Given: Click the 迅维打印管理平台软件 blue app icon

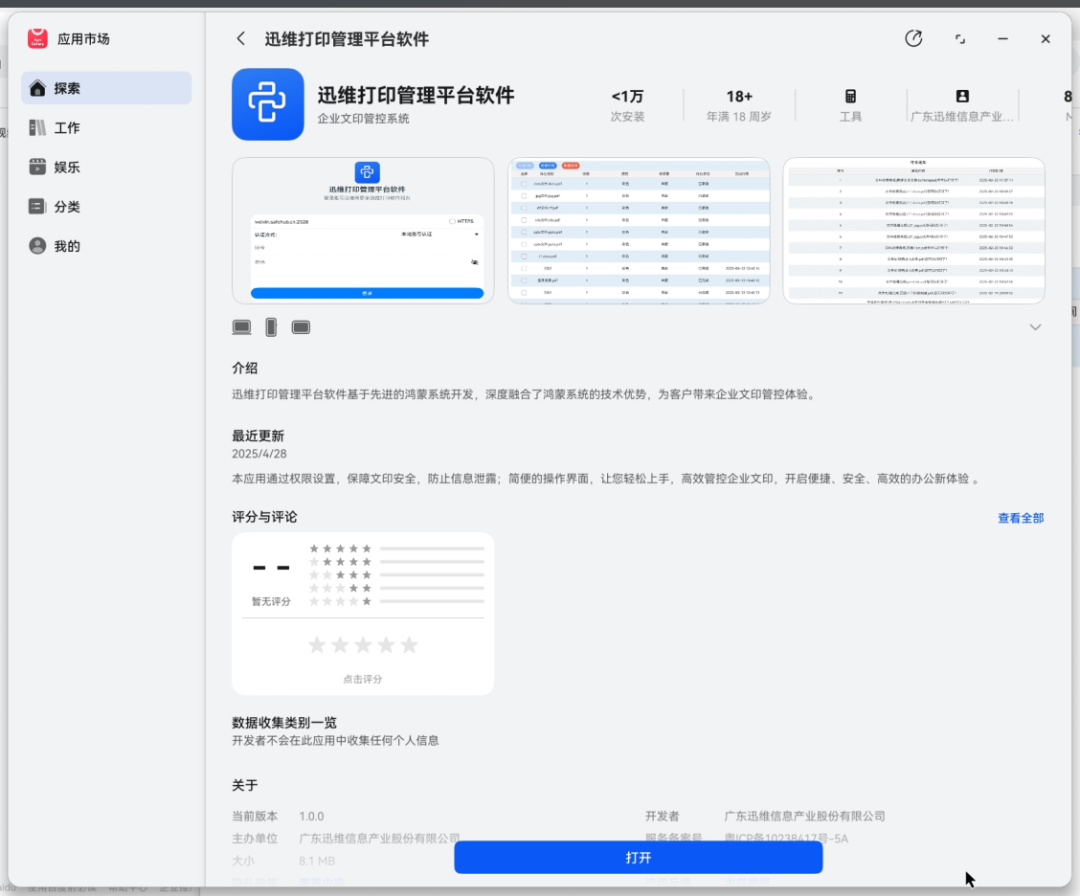Looking at the screenshot, I should 267,104.
